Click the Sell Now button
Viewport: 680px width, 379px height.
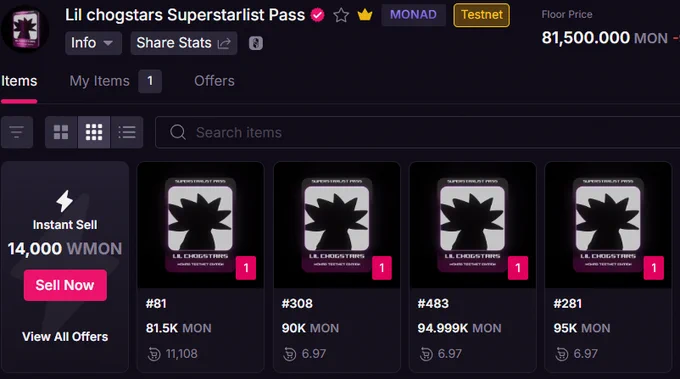[x=65, y=285]
